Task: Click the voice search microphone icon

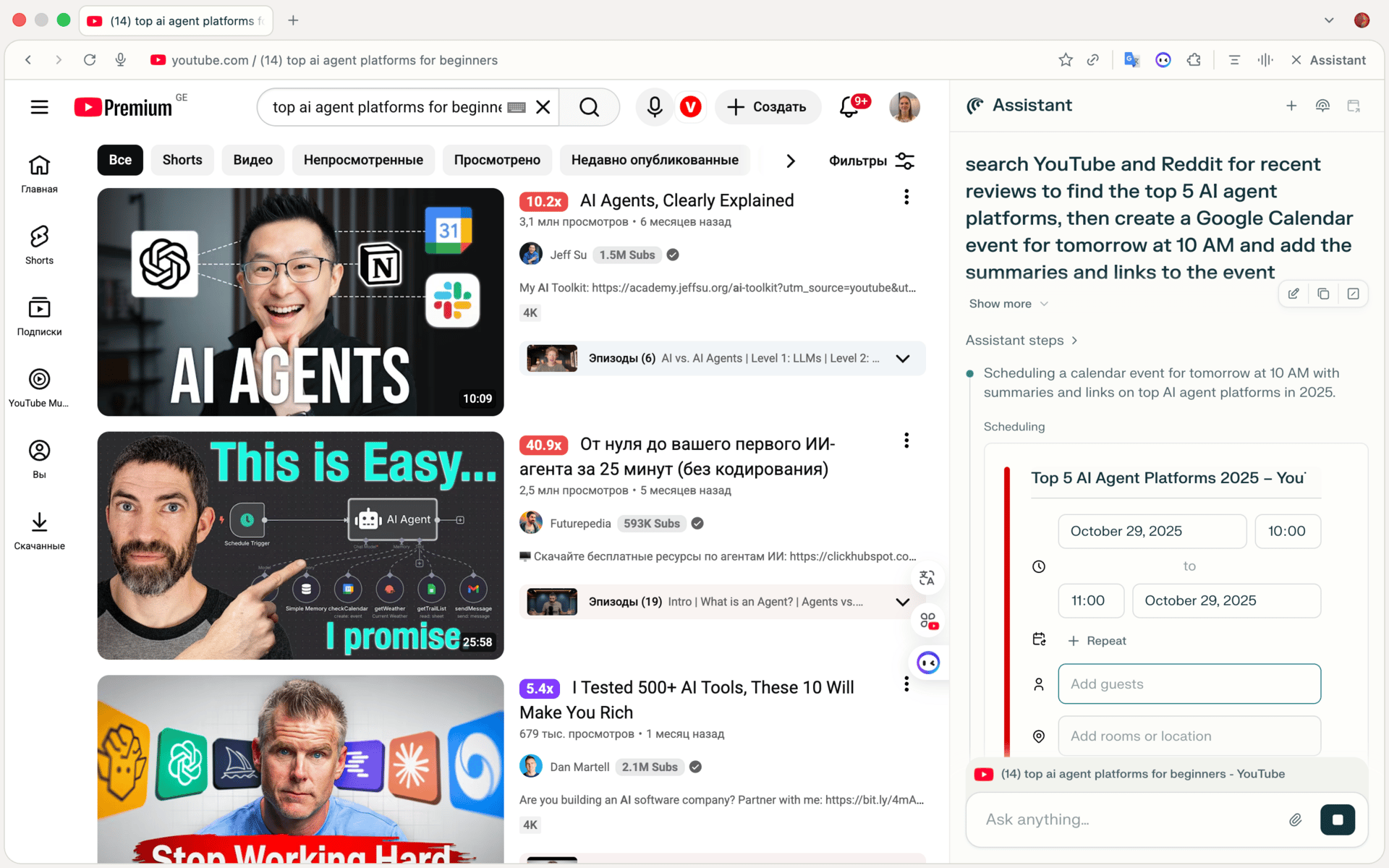Action: click(x=654, y=107)
